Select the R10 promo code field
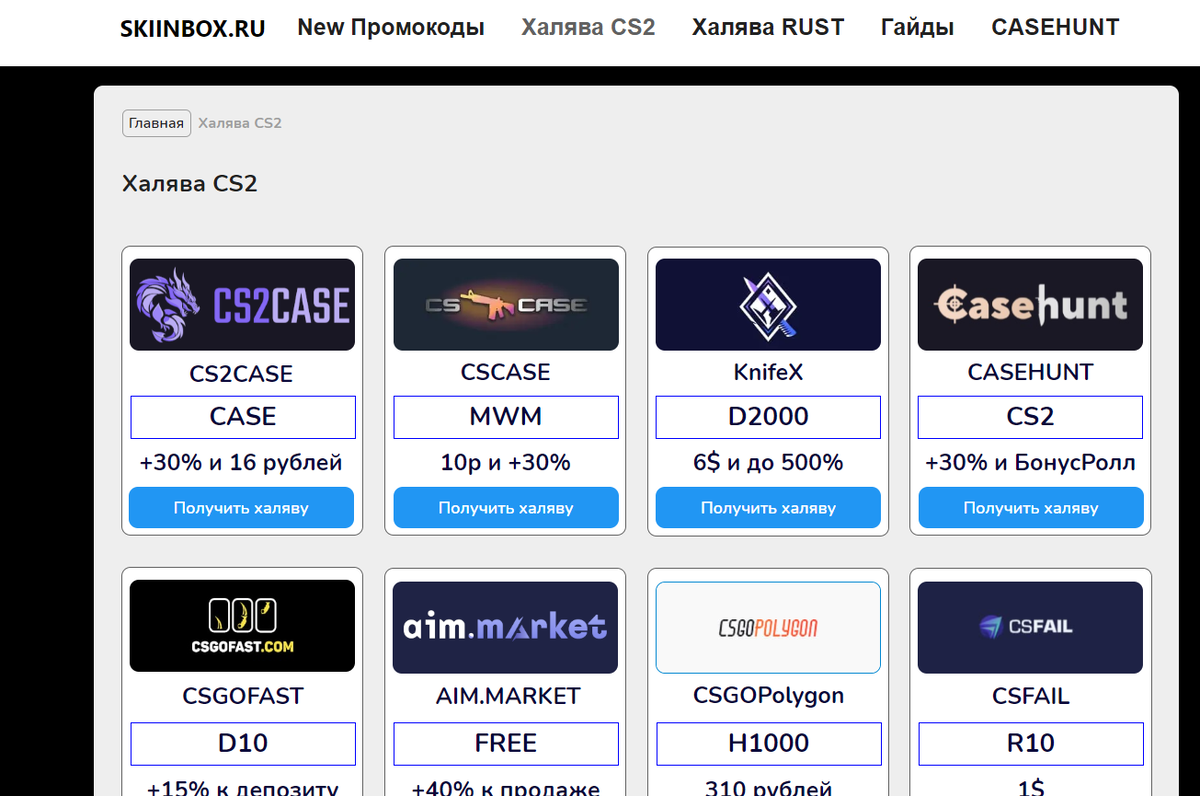 point(1030,744)
